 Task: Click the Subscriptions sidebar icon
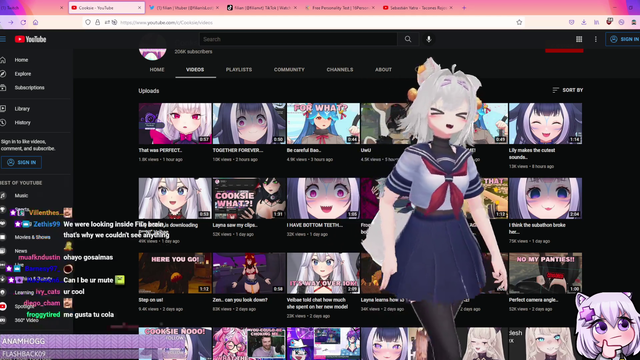click(3, 88)
